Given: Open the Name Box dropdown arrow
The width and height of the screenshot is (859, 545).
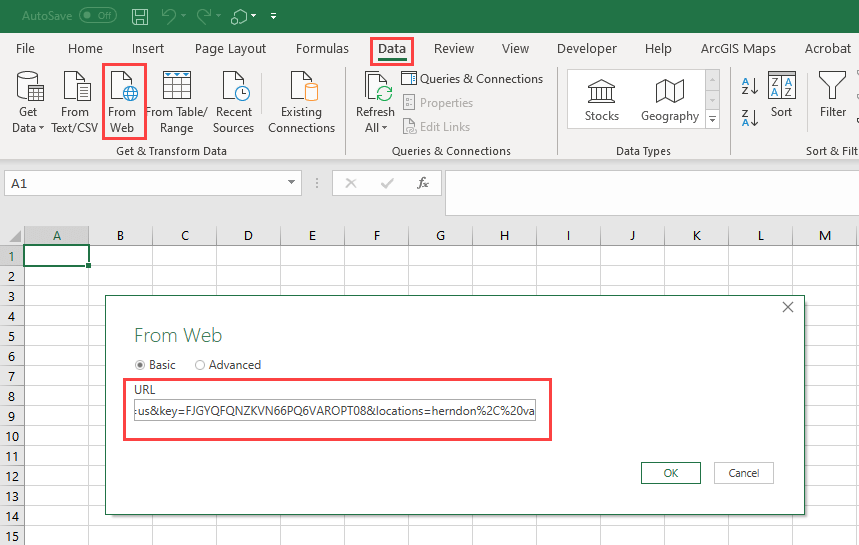Looking at the screenshot, I should (x=292, y=183).
